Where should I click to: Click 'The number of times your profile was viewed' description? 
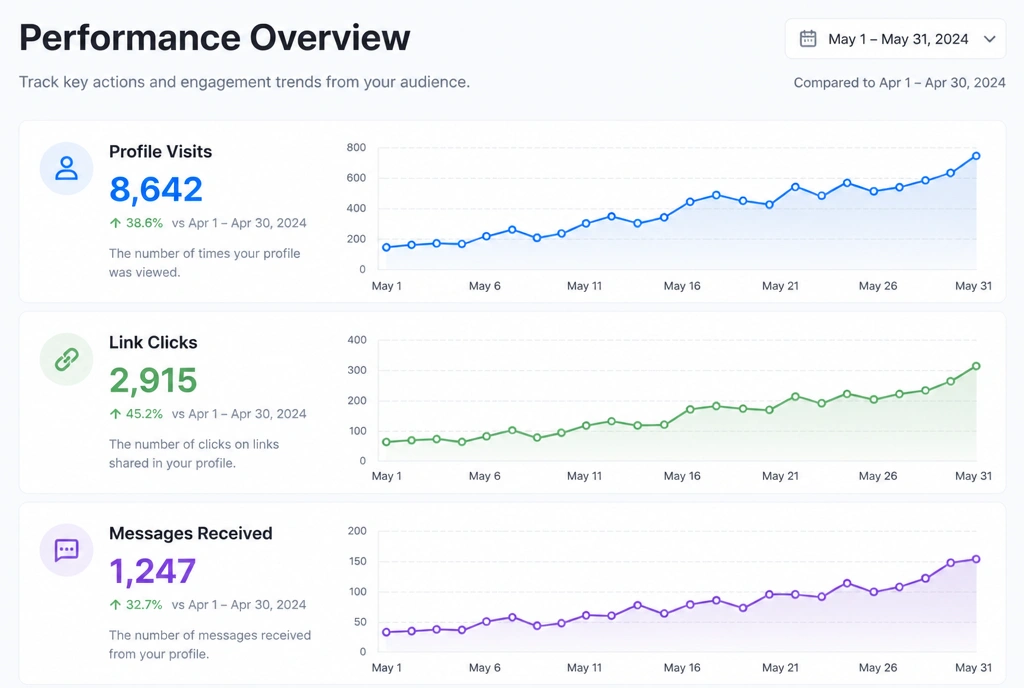[x=204, y=263]
